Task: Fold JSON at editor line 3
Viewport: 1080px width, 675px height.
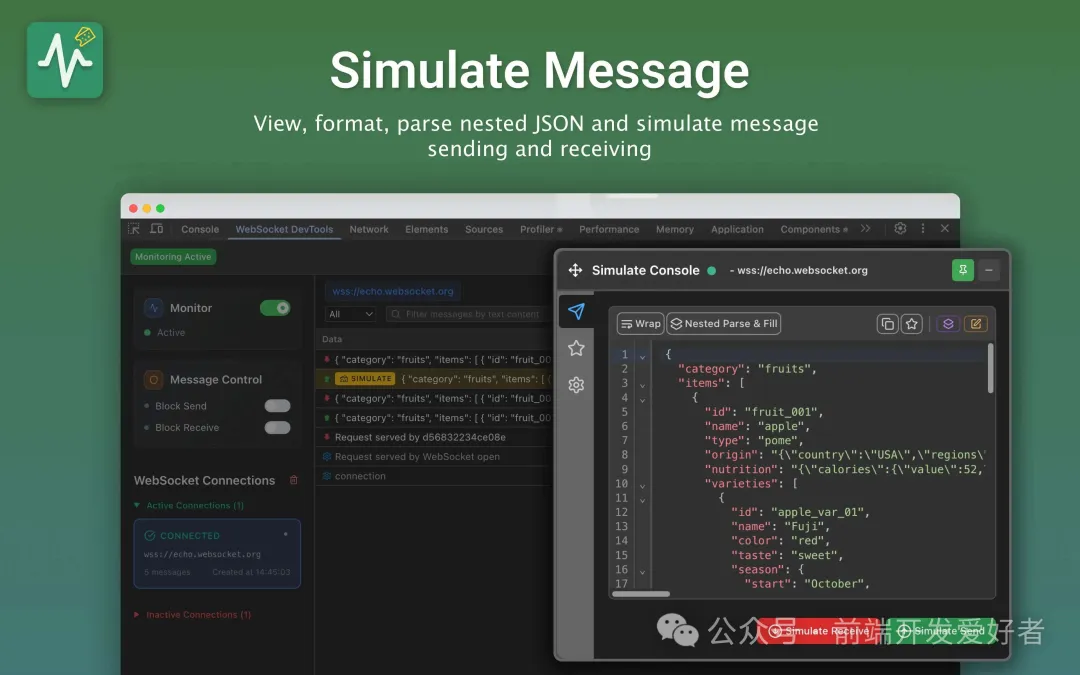Action: pos(642,384)
